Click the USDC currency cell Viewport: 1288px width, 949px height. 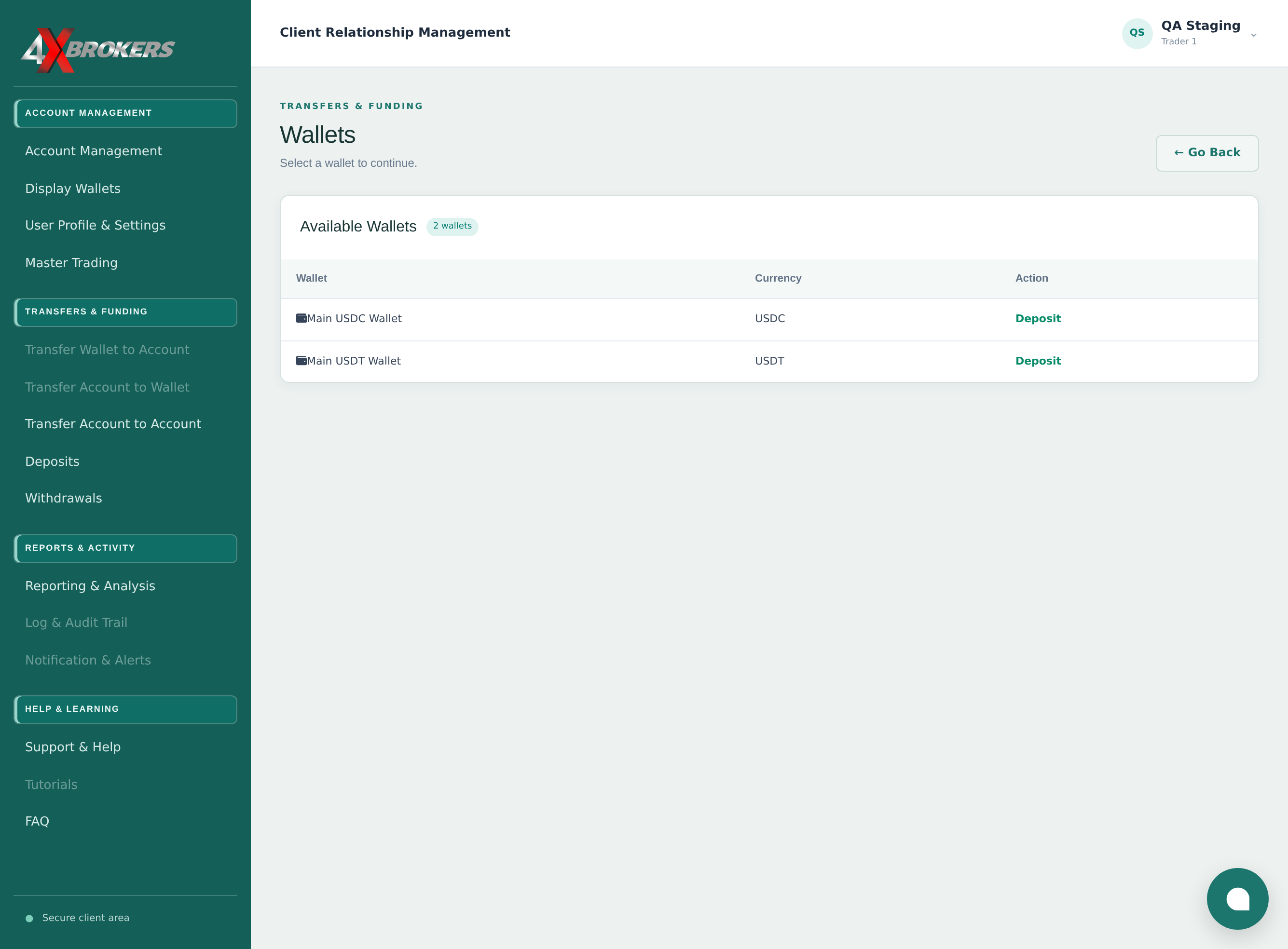pos(770,318)
